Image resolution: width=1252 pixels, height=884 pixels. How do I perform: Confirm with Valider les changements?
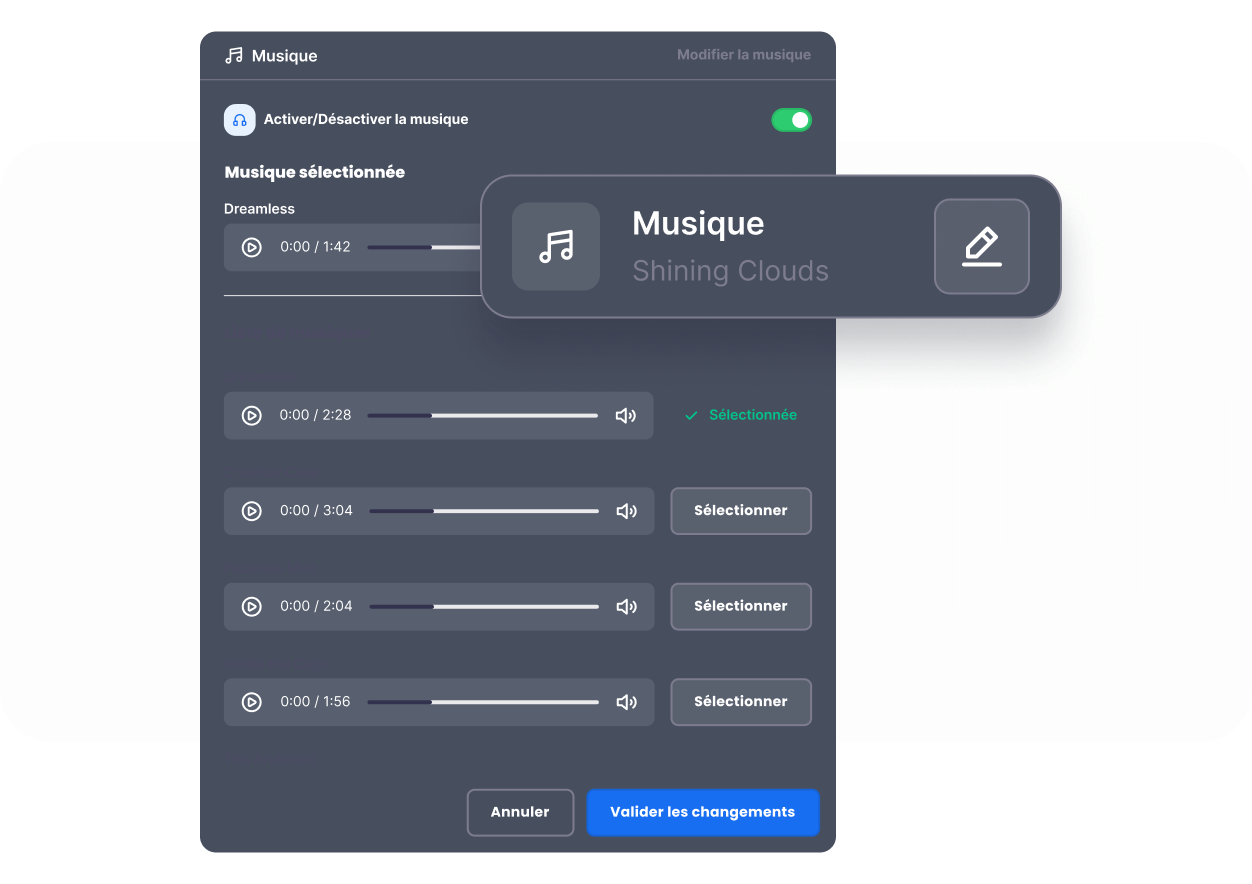point(703,812)
